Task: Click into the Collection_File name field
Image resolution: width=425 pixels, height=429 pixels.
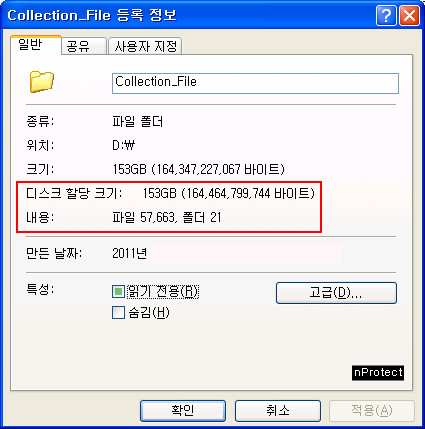Action: [x=255, y=83]
